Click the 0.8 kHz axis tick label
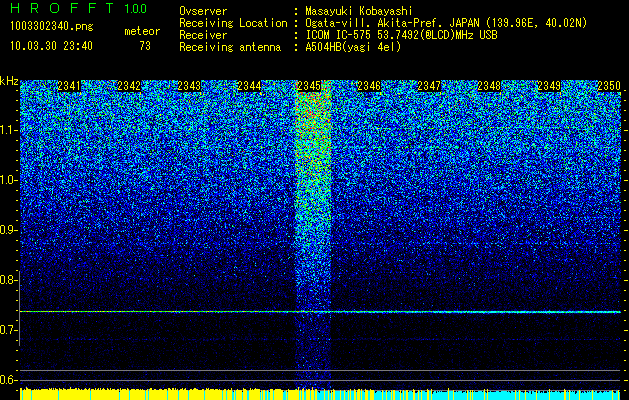The width and height of the screenshot is (629, 400). point(8,280)
